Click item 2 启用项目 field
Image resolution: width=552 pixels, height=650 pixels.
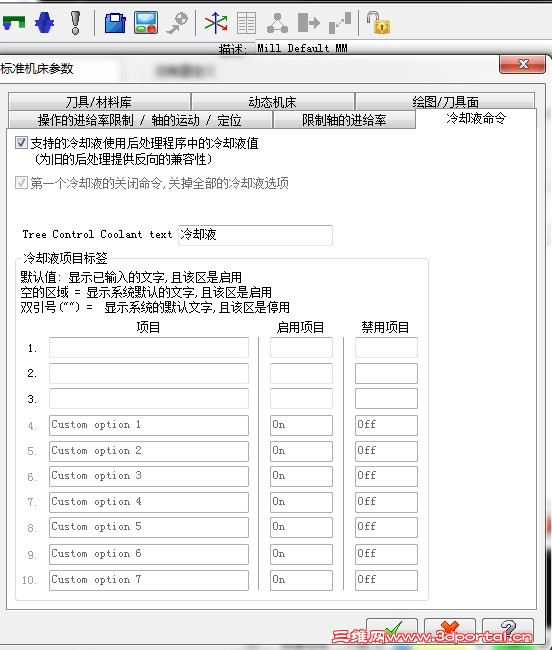pyautogui.click(x=301, y=373)
